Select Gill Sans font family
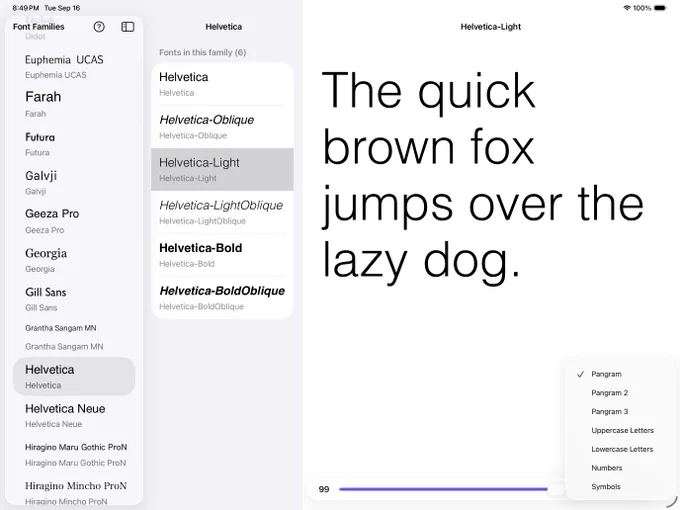 74,299
